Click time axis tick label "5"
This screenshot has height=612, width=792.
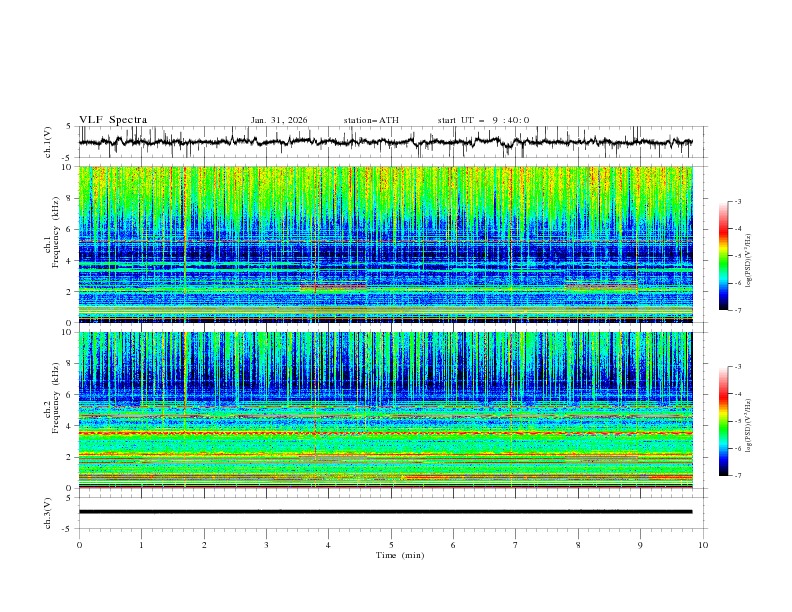click(x=391, y=545)
